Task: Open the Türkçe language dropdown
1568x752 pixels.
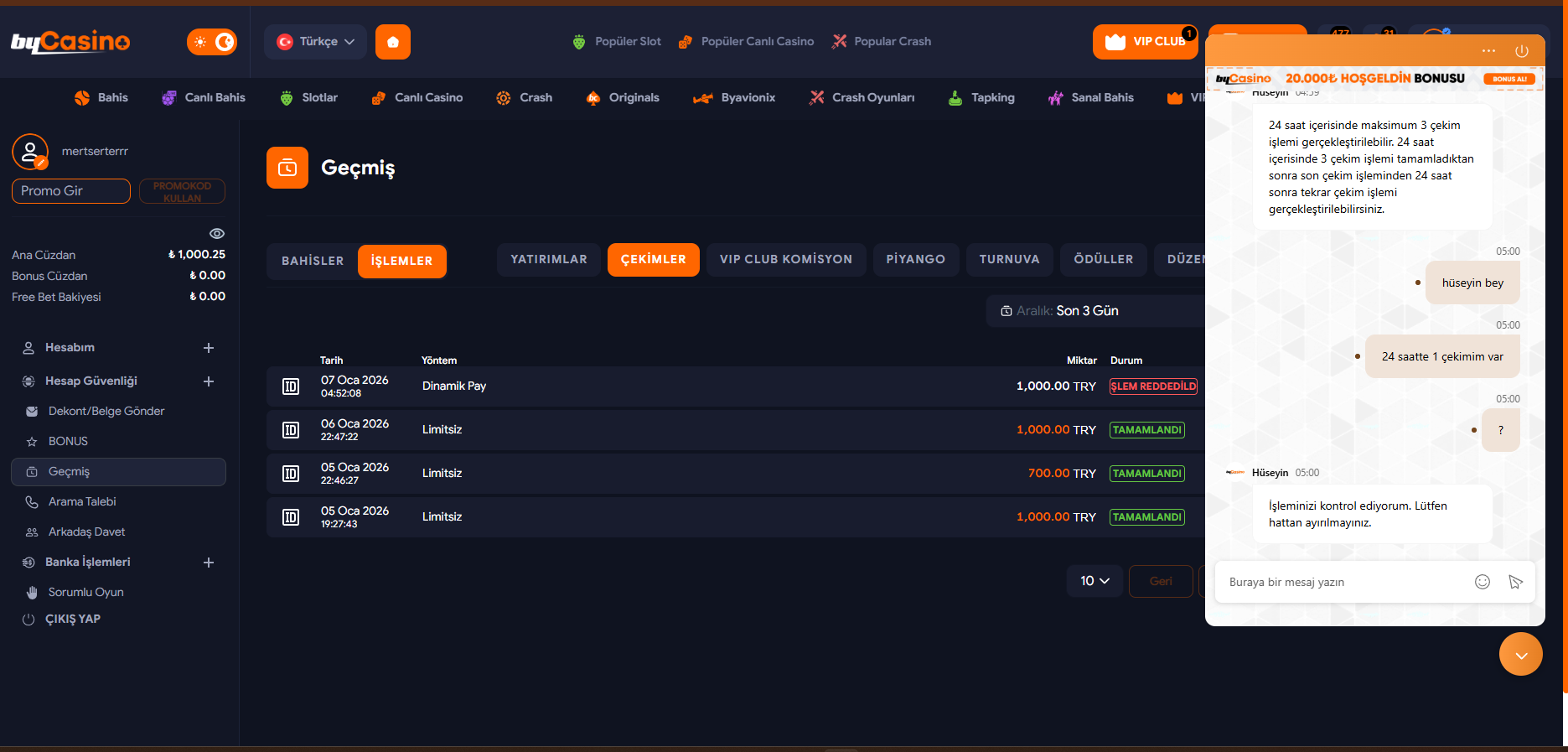Action: (x=315, y=42)
